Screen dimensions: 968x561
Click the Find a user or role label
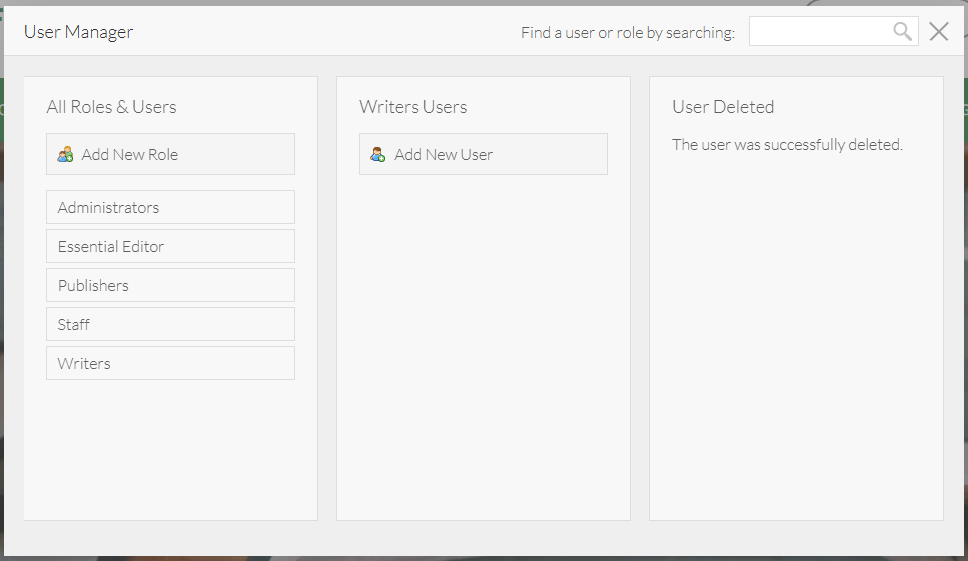[627, 33]
